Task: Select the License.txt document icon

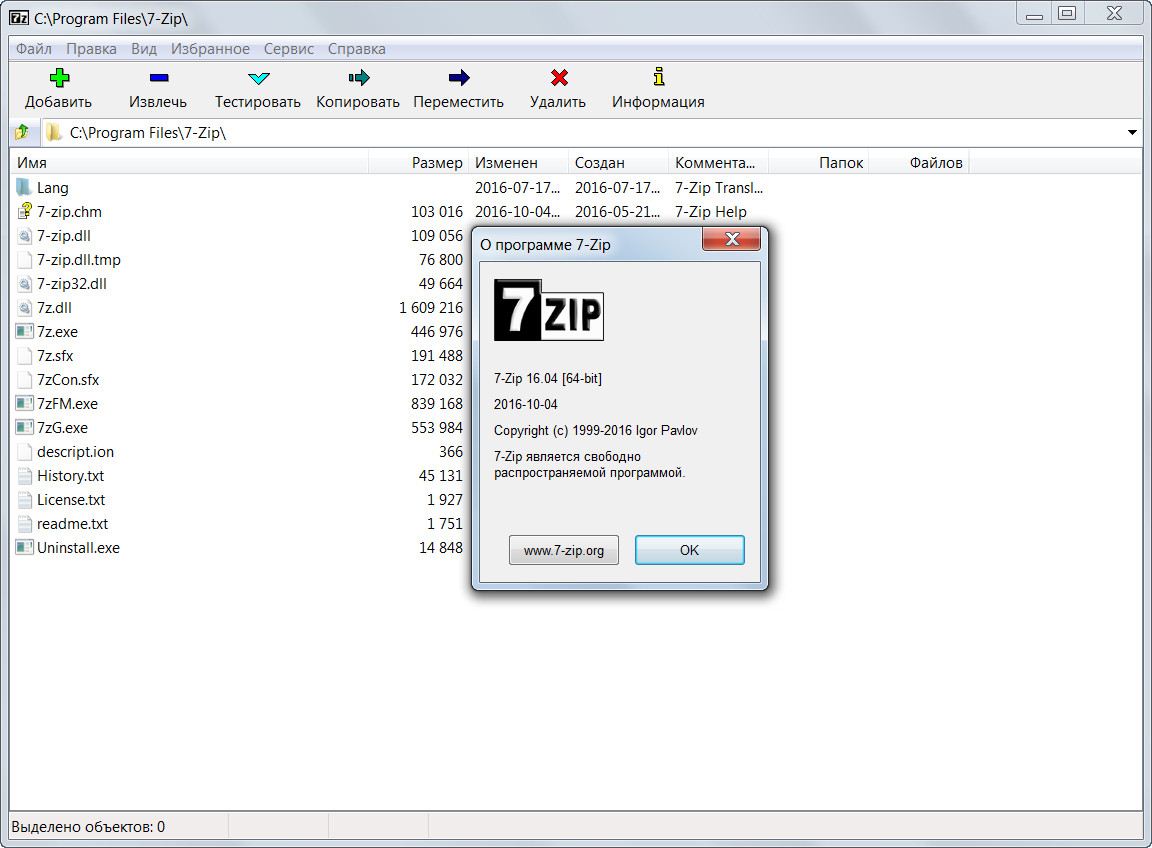Action: point(24,500)
